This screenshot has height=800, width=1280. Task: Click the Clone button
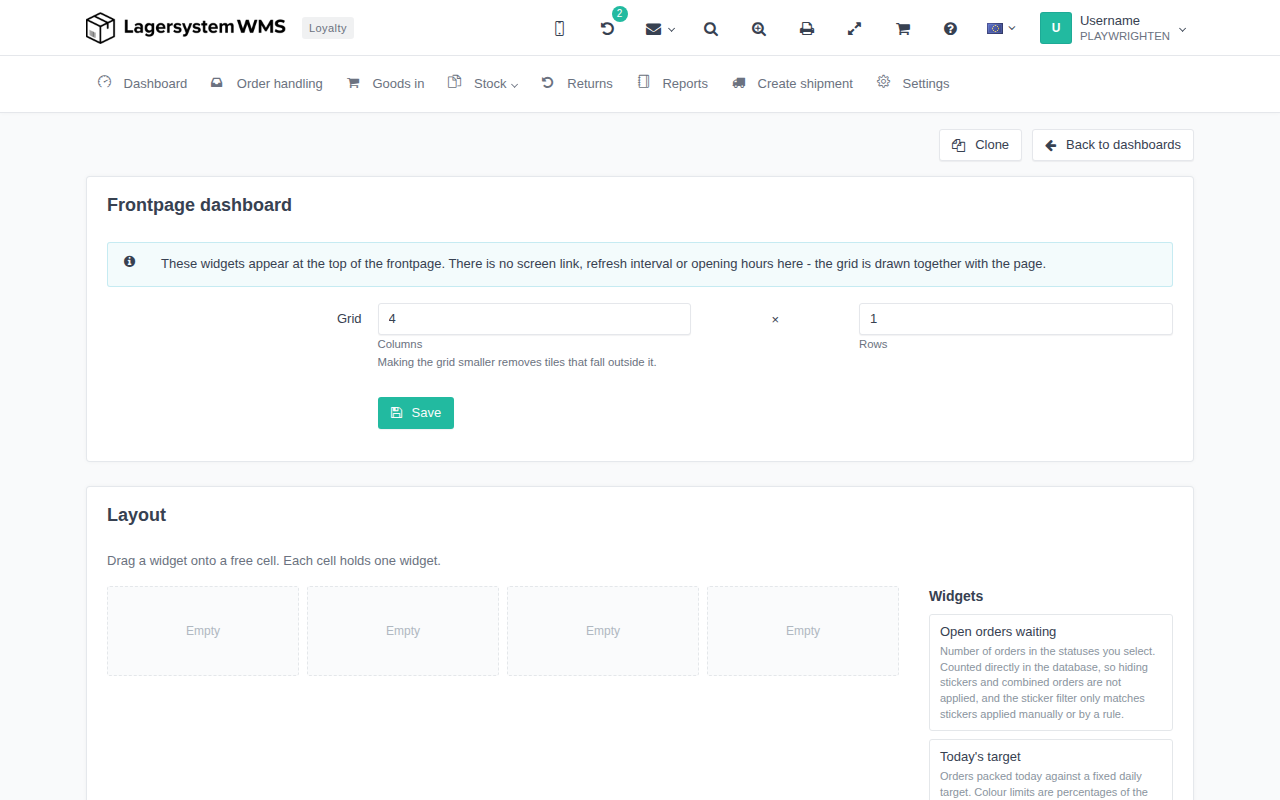(980, 145)
